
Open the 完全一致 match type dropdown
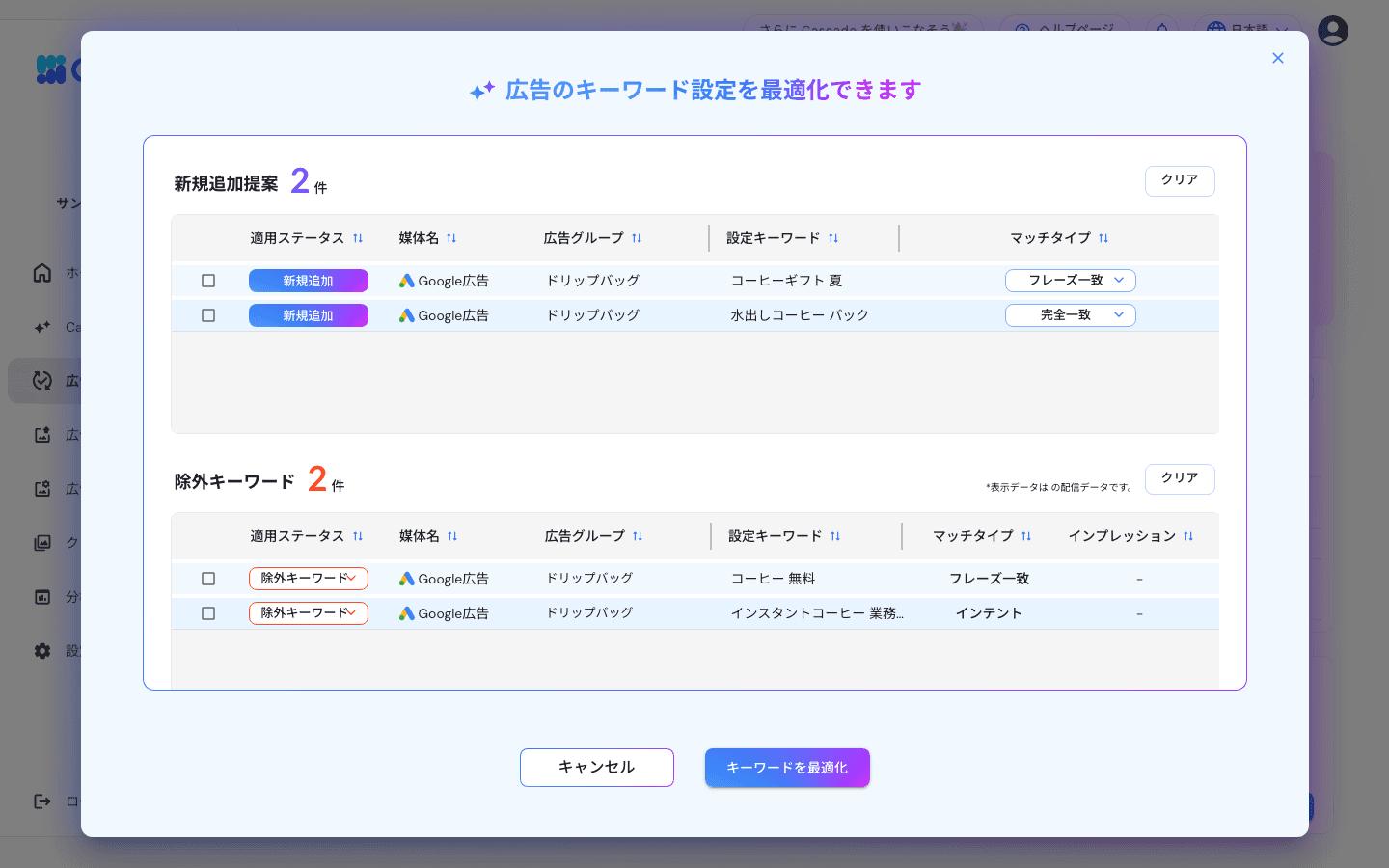[1071, 315]
